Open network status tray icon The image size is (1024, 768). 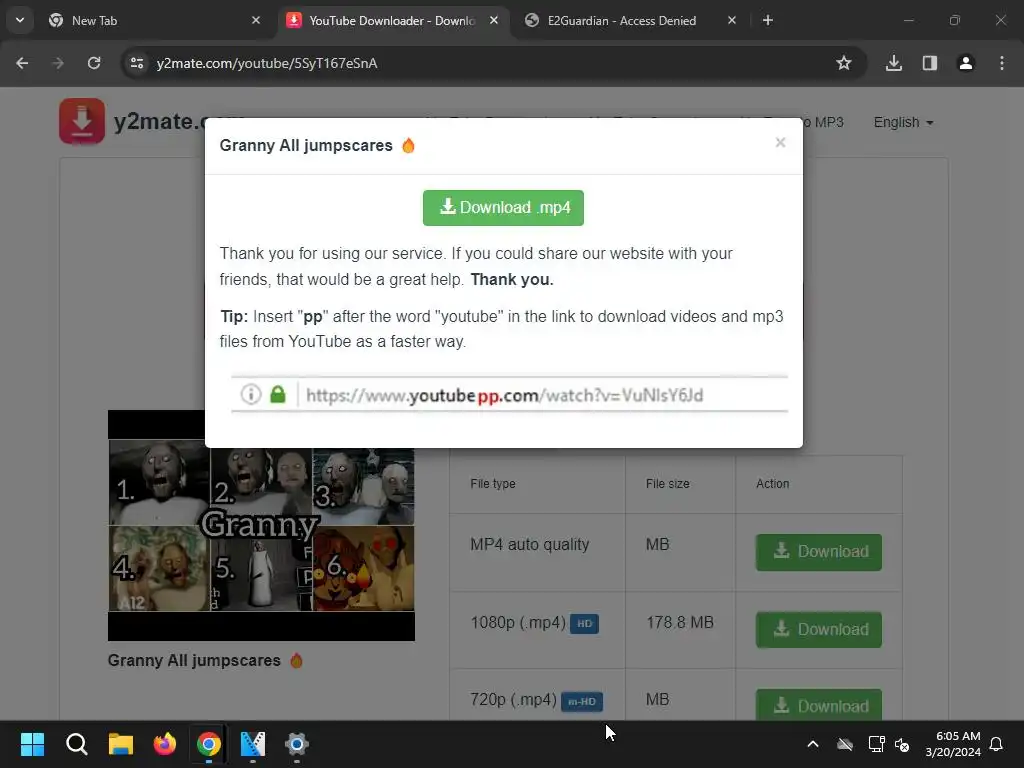(876, 744)
